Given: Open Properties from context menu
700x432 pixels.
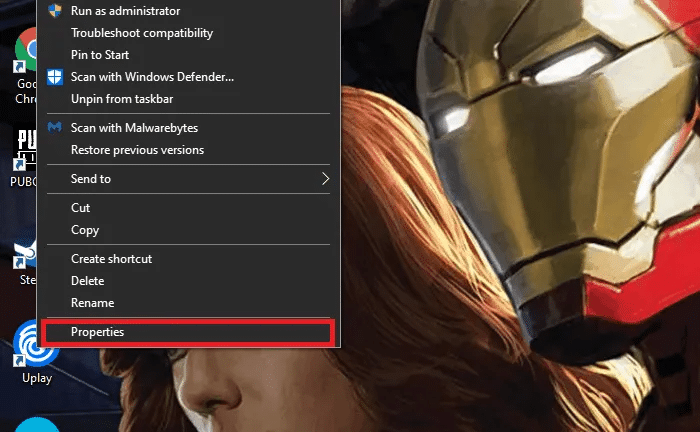Looking at the screenshot, I should [x=188, y=332].
